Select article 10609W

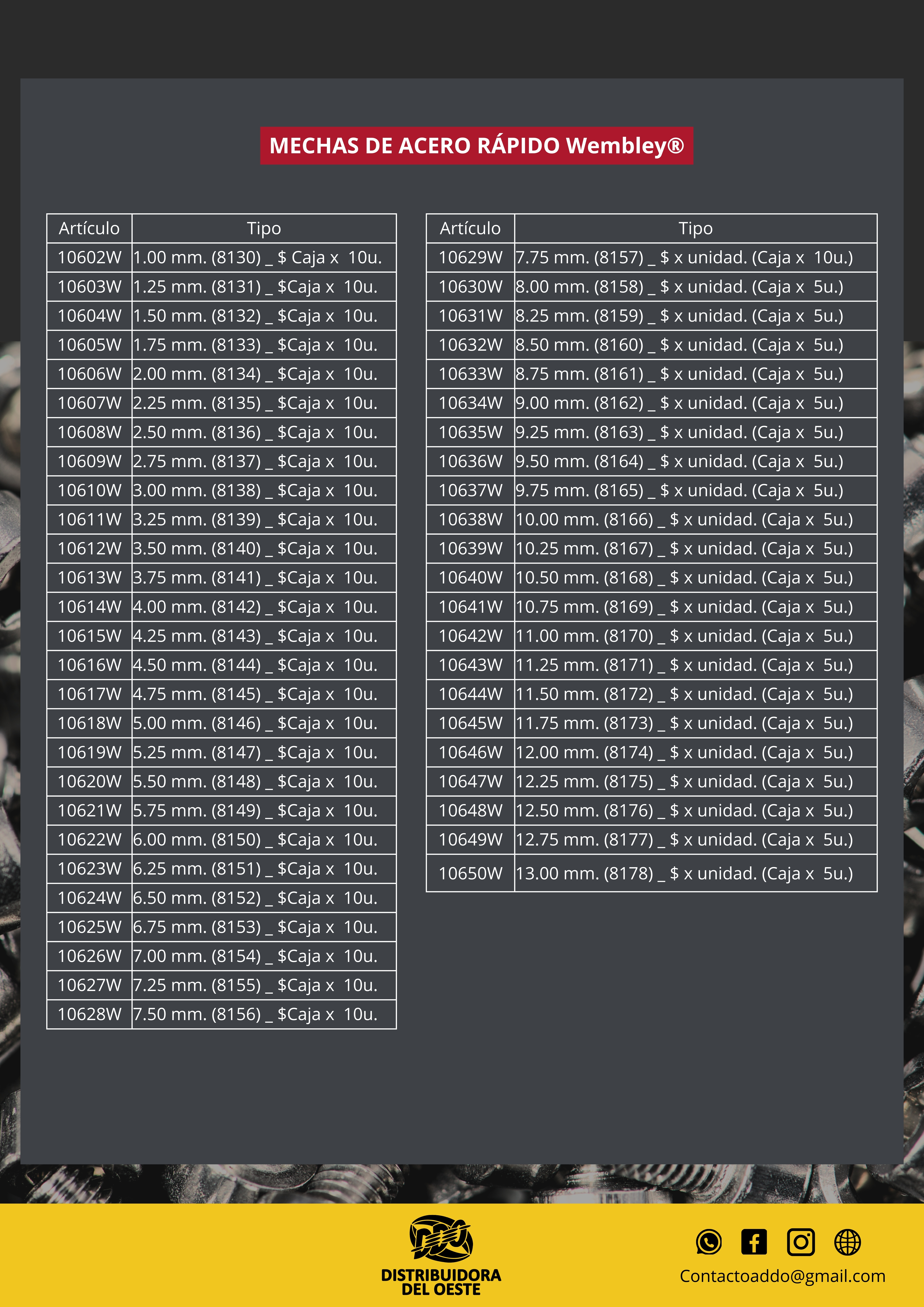click(x=89, y=461)
